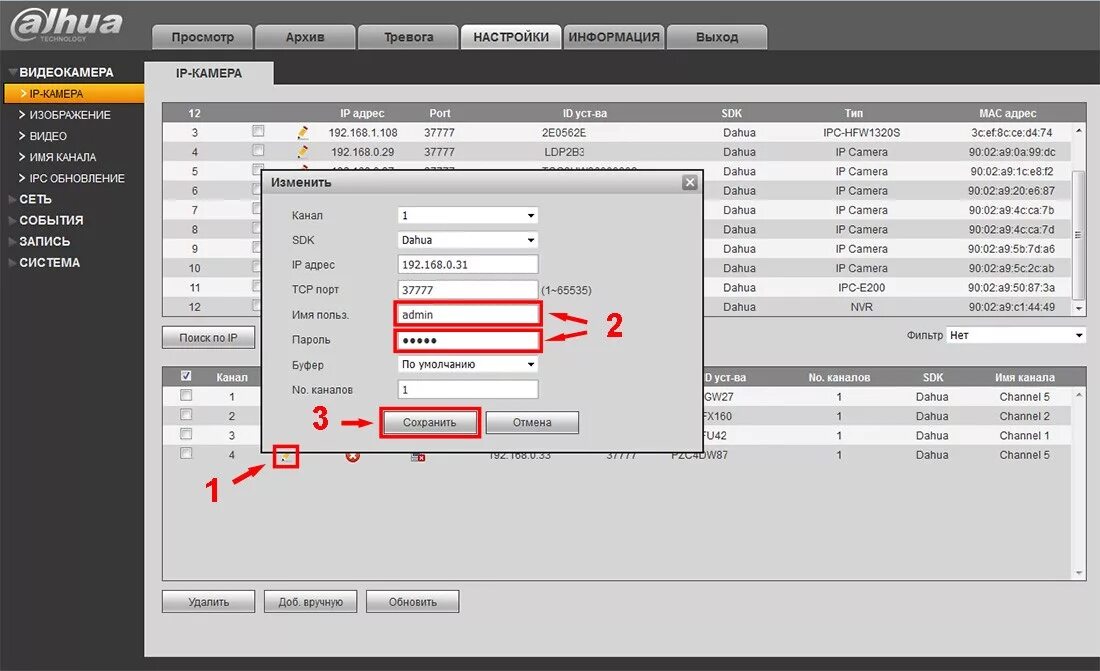The width and height of the screenshot is (1100, 671).
Task: Click the IP адрес field with 192.168.0.31
Action: tap(468, 265)
